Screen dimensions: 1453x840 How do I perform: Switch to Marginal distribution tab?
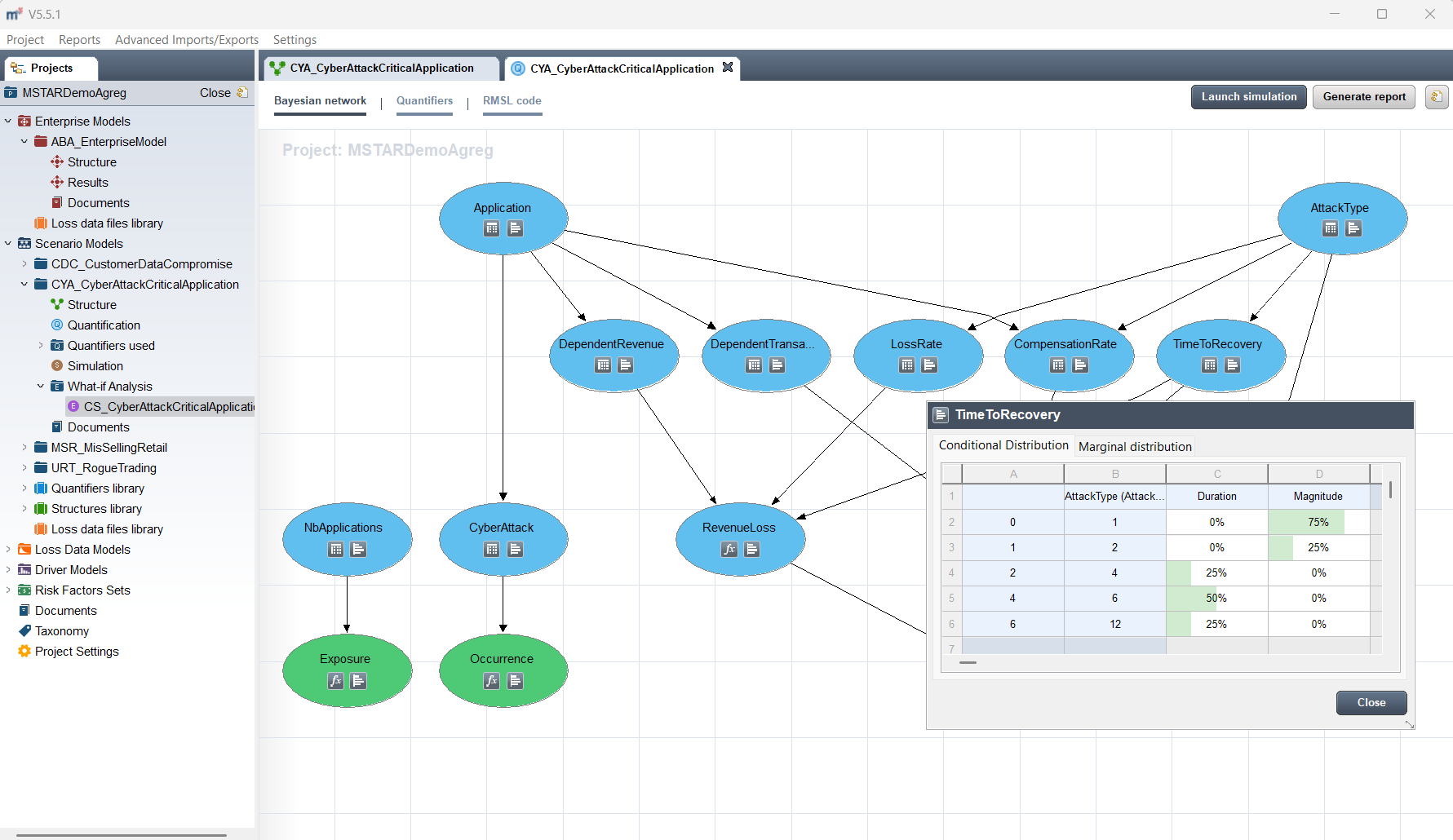(x=1135, y=447)
